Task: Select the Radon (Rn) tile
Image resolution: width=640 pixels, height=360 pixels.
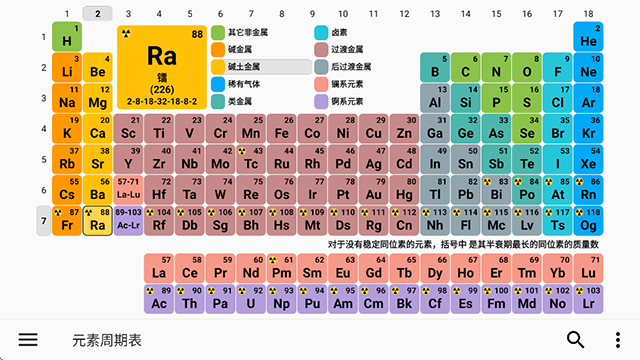Action: 588,190
